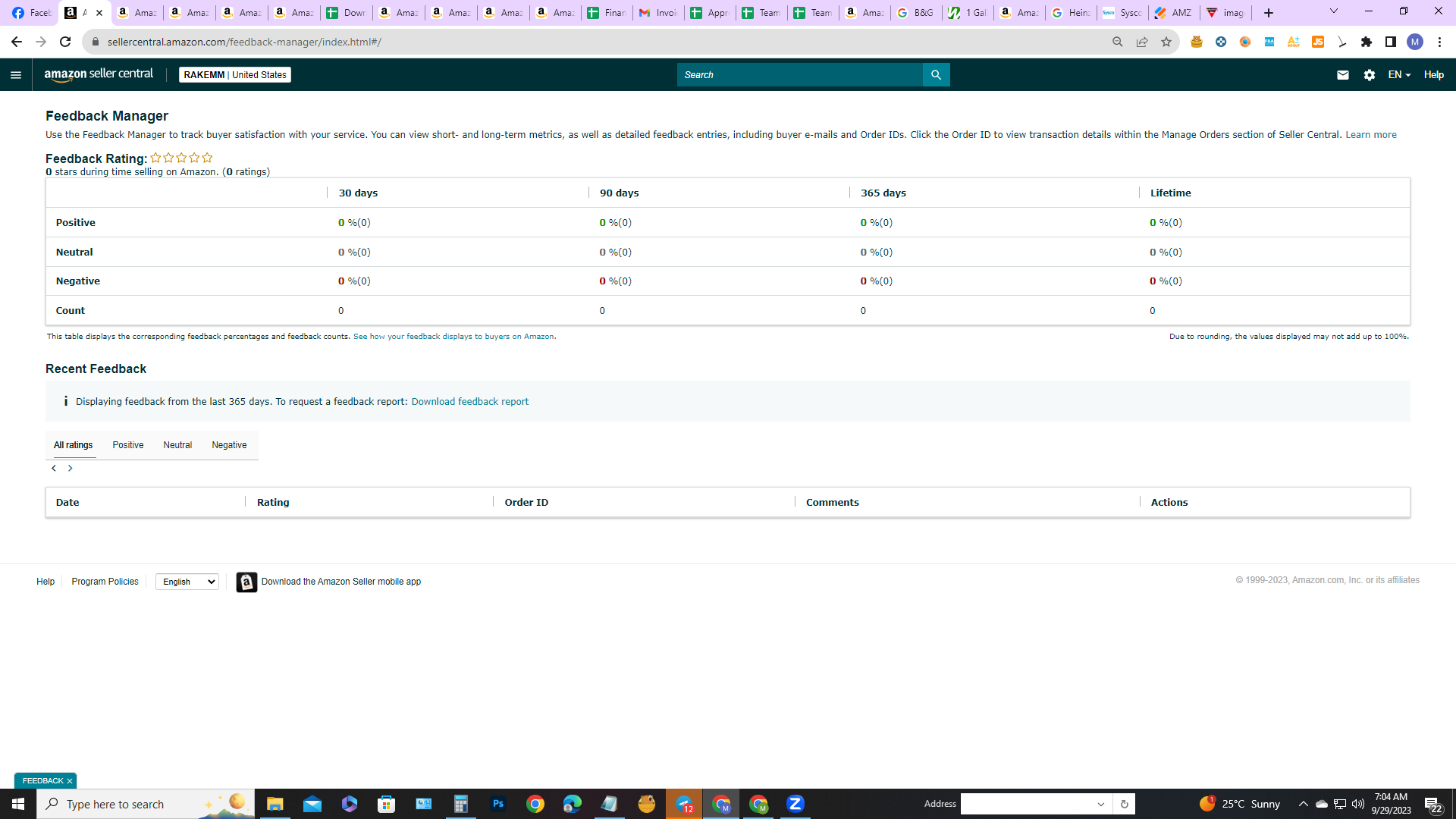Open Chrome profile avatar M
Viewport: 1456px width, 819px height.
1414,42
